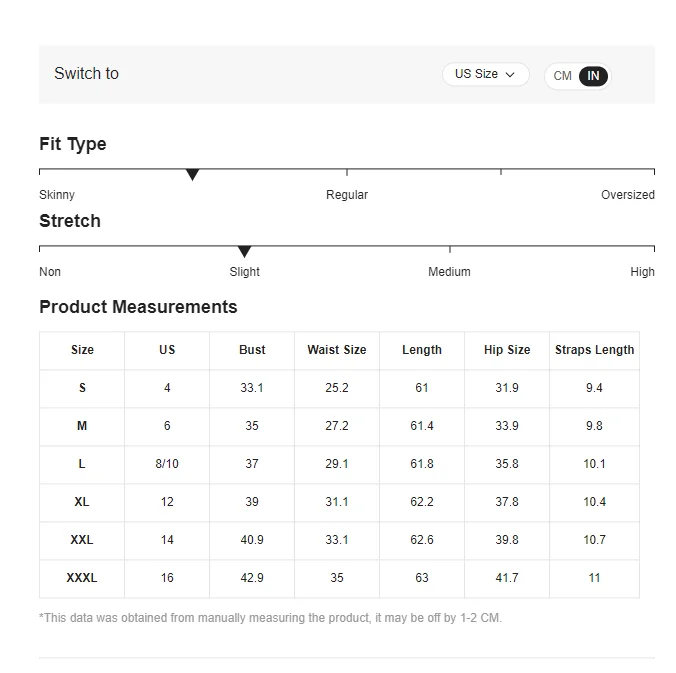The height and width of the screenshot is (673, 676).
Task: Click the Hip Size column header
Action: pos(507,350)
